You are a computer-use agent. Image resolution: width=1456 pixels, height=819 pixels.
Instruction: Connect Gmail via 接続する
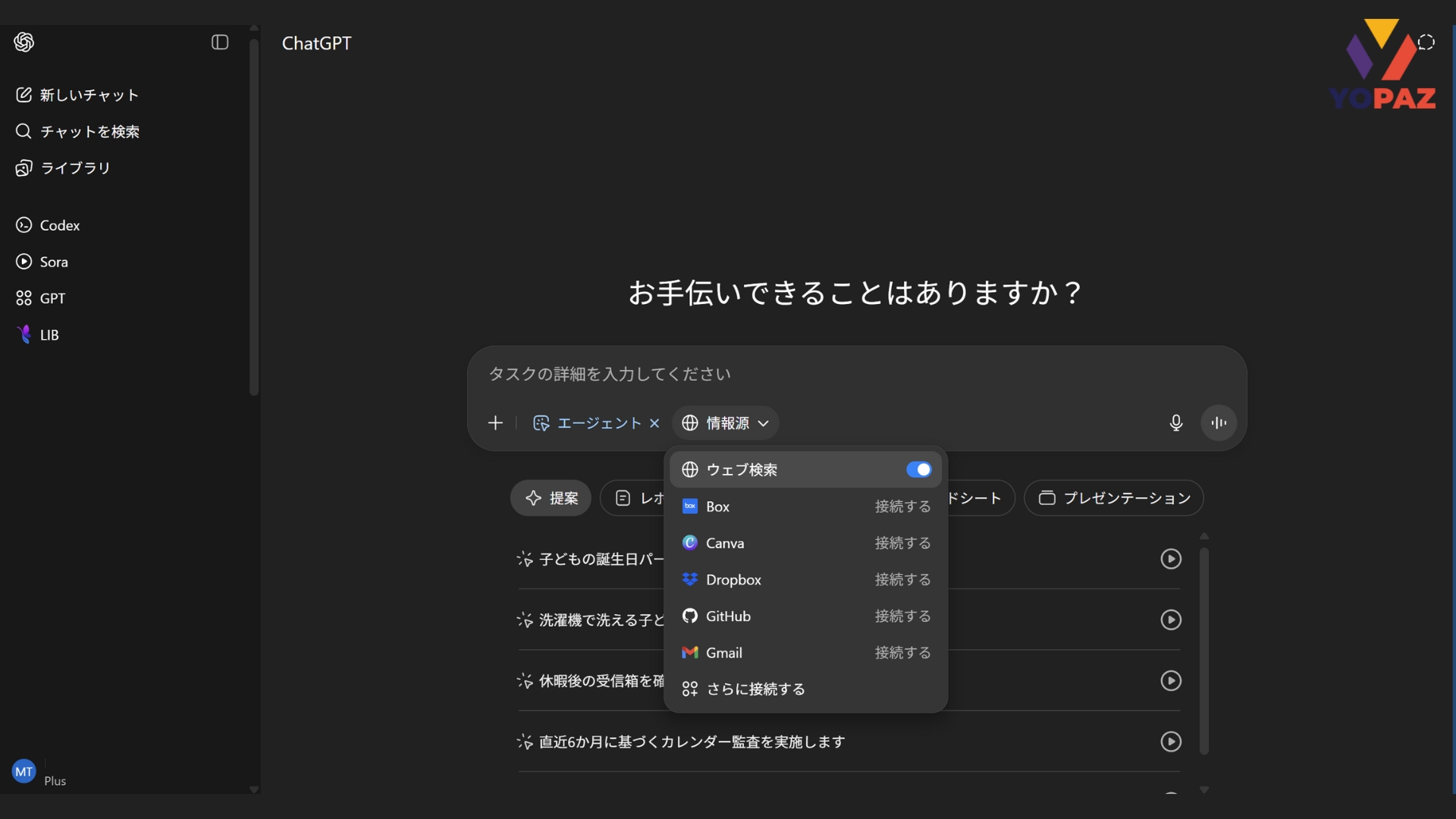coord(902,652)
